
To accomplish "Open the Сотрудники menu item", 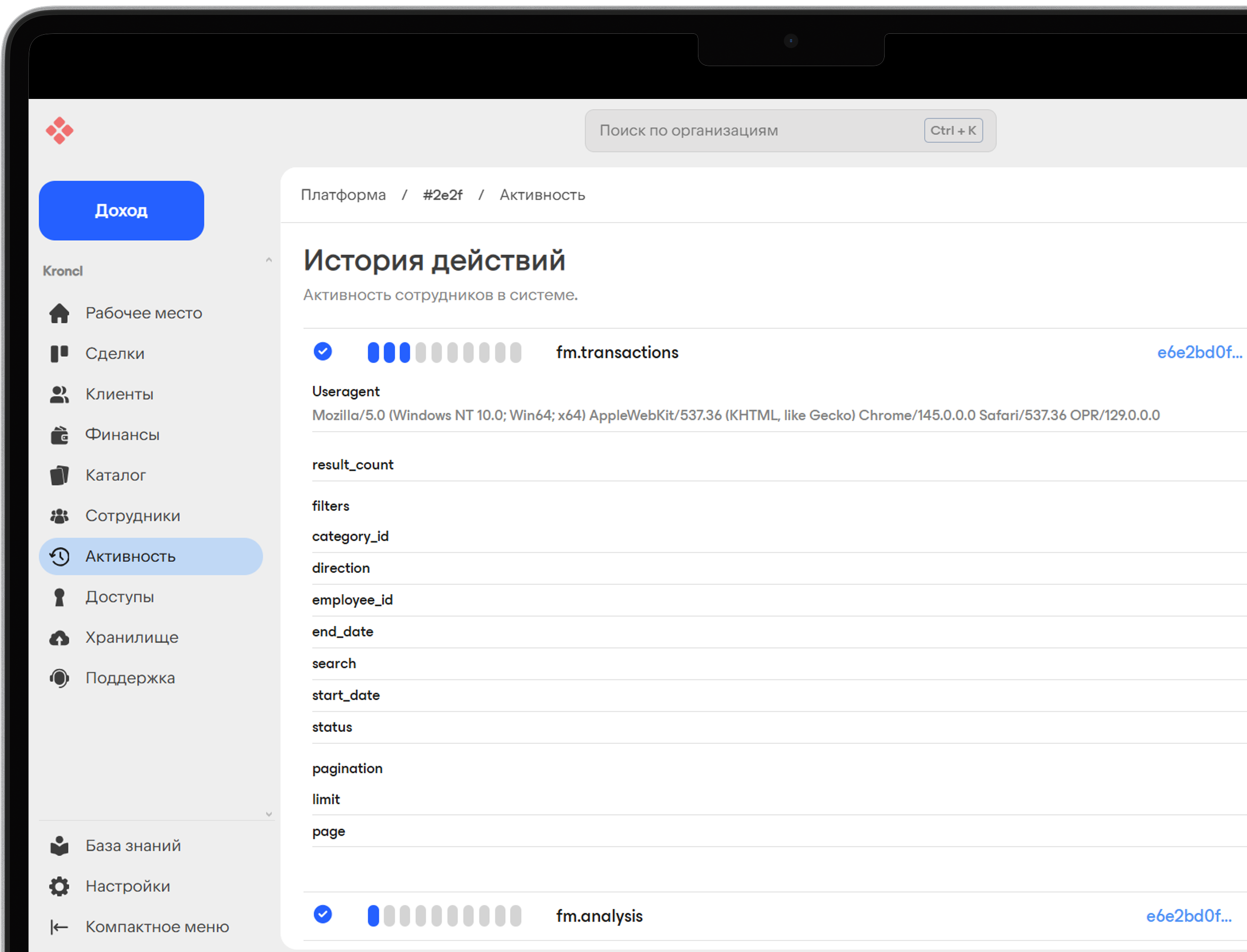I will click(133, 516).
